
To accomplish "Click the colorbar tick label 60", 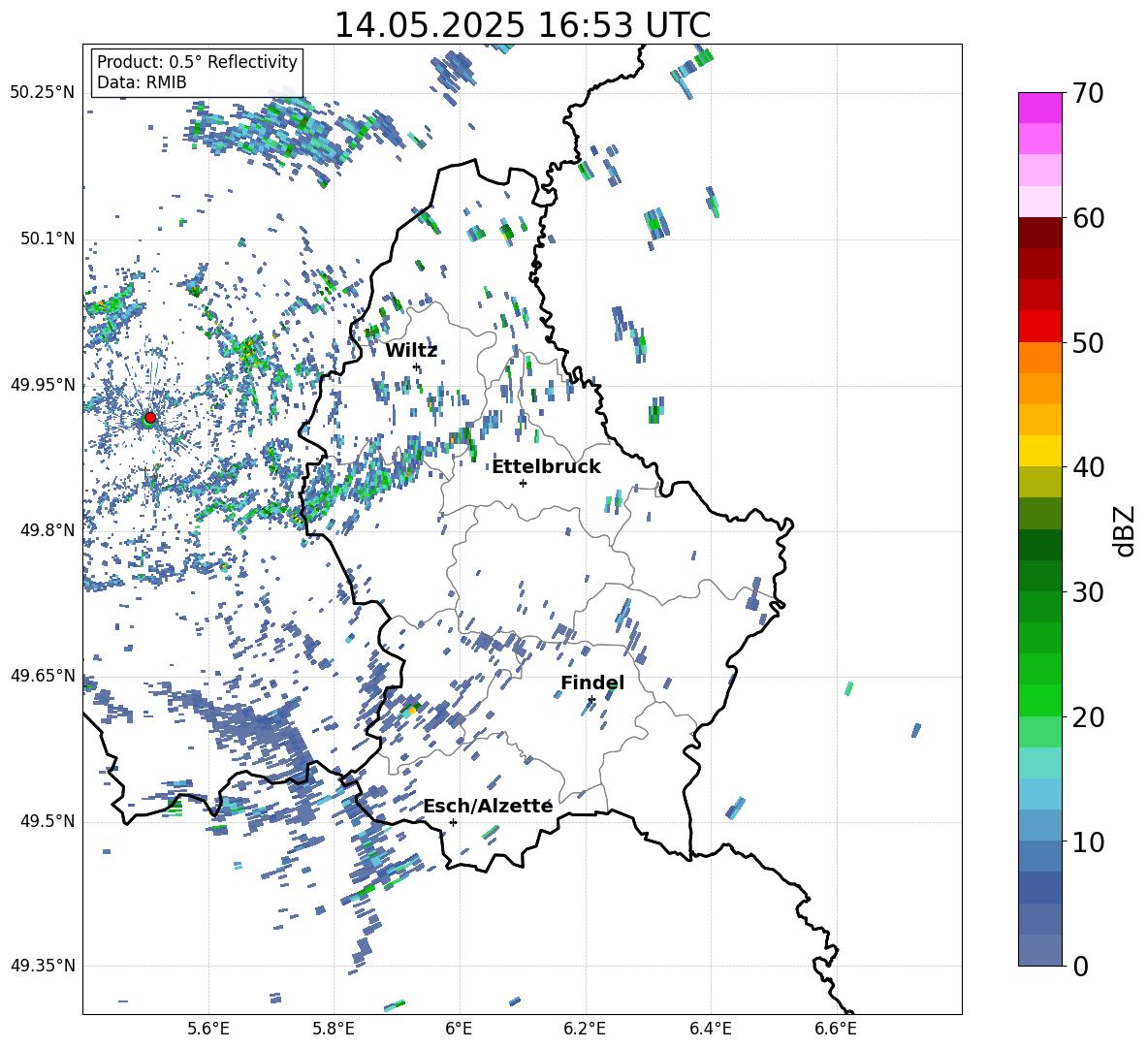I will tap(1089, 218).
